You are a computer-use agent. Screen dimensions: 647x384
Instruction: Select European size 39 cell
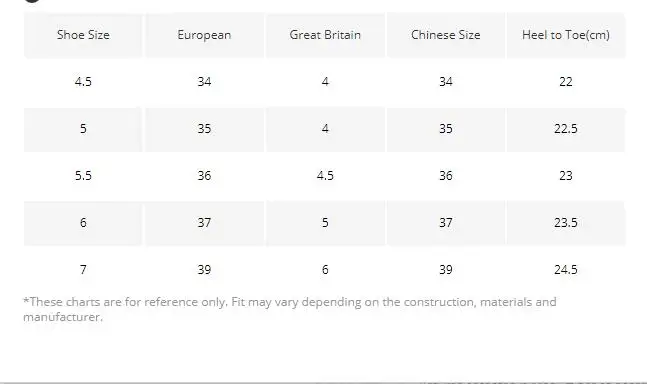pos(204,270)
